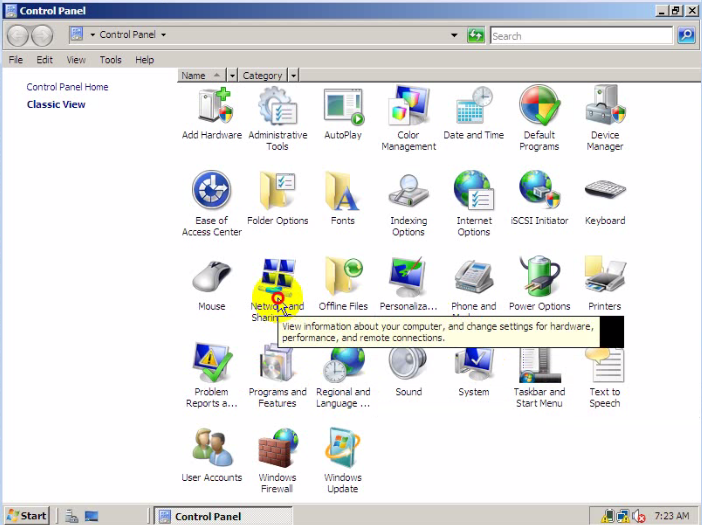Open iSCSI Initiator

pos(539,198)
